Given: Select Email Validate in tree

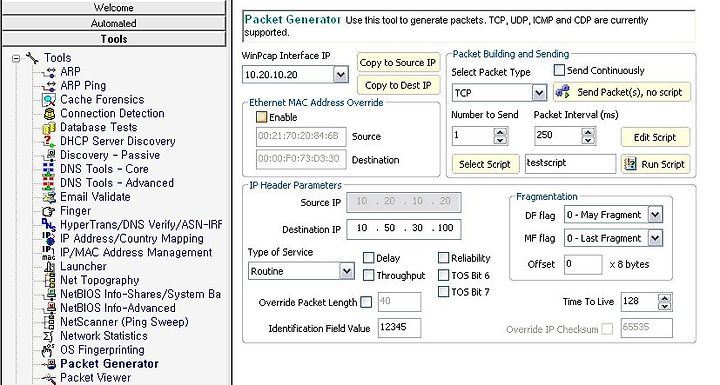Looking at the screenshot, I should click(95, 197).
